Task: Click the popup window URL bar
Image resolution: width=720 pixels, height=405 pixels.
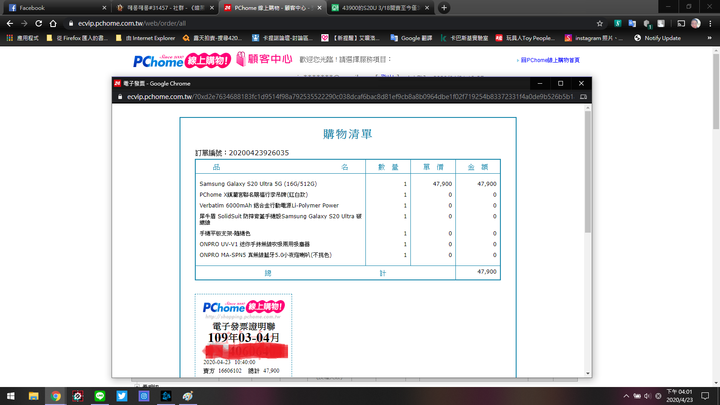Action: pyautogui.click(x=350, y=97)
